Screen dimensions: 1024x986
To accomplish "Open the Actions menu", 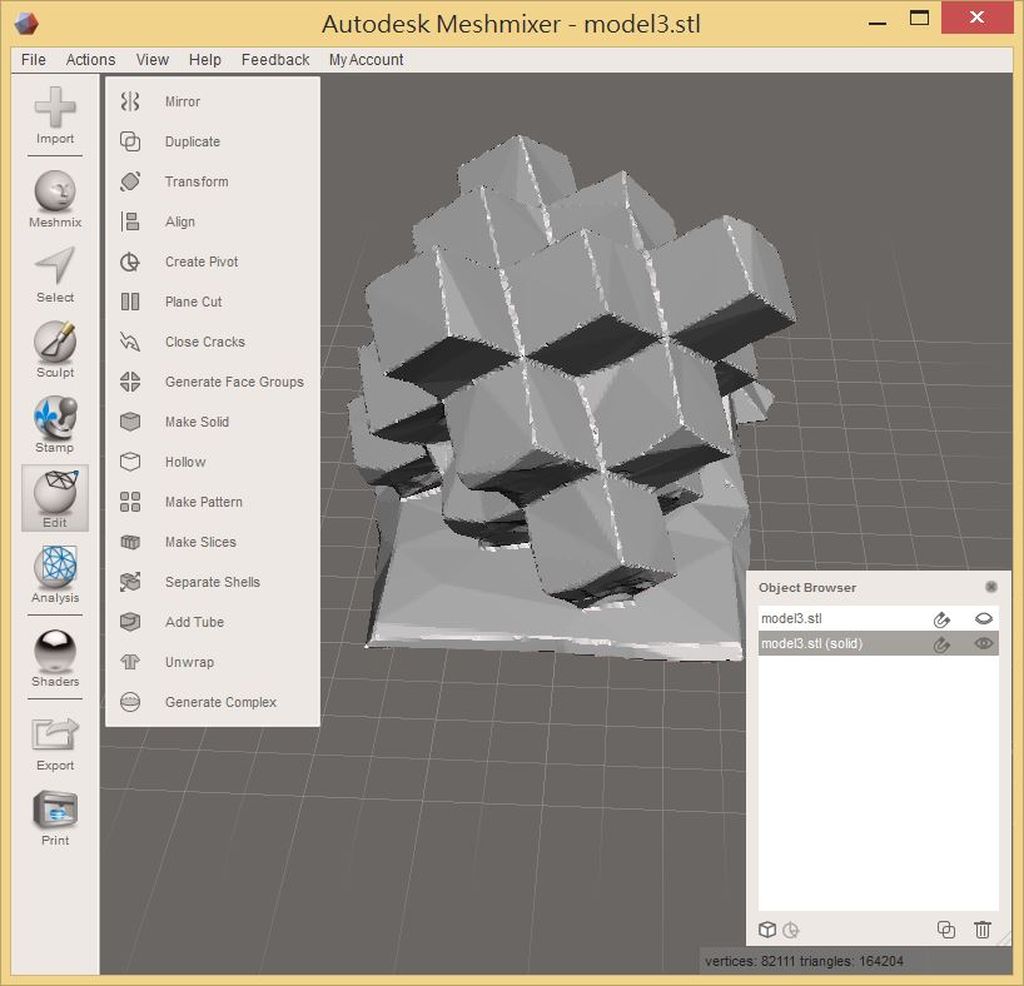I will 90,59.
